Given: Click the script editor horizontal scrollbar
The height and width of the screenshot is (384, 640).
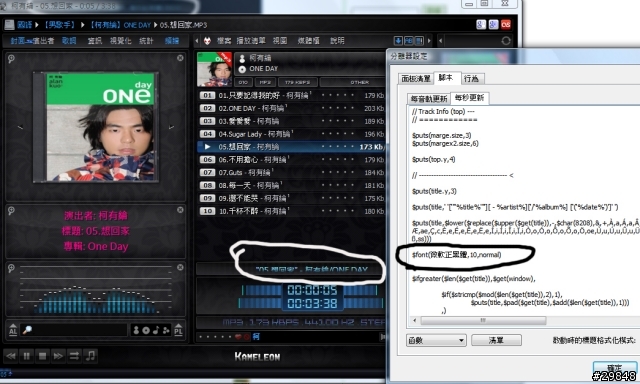Looking at the screenshot, I should pos(483,320).
